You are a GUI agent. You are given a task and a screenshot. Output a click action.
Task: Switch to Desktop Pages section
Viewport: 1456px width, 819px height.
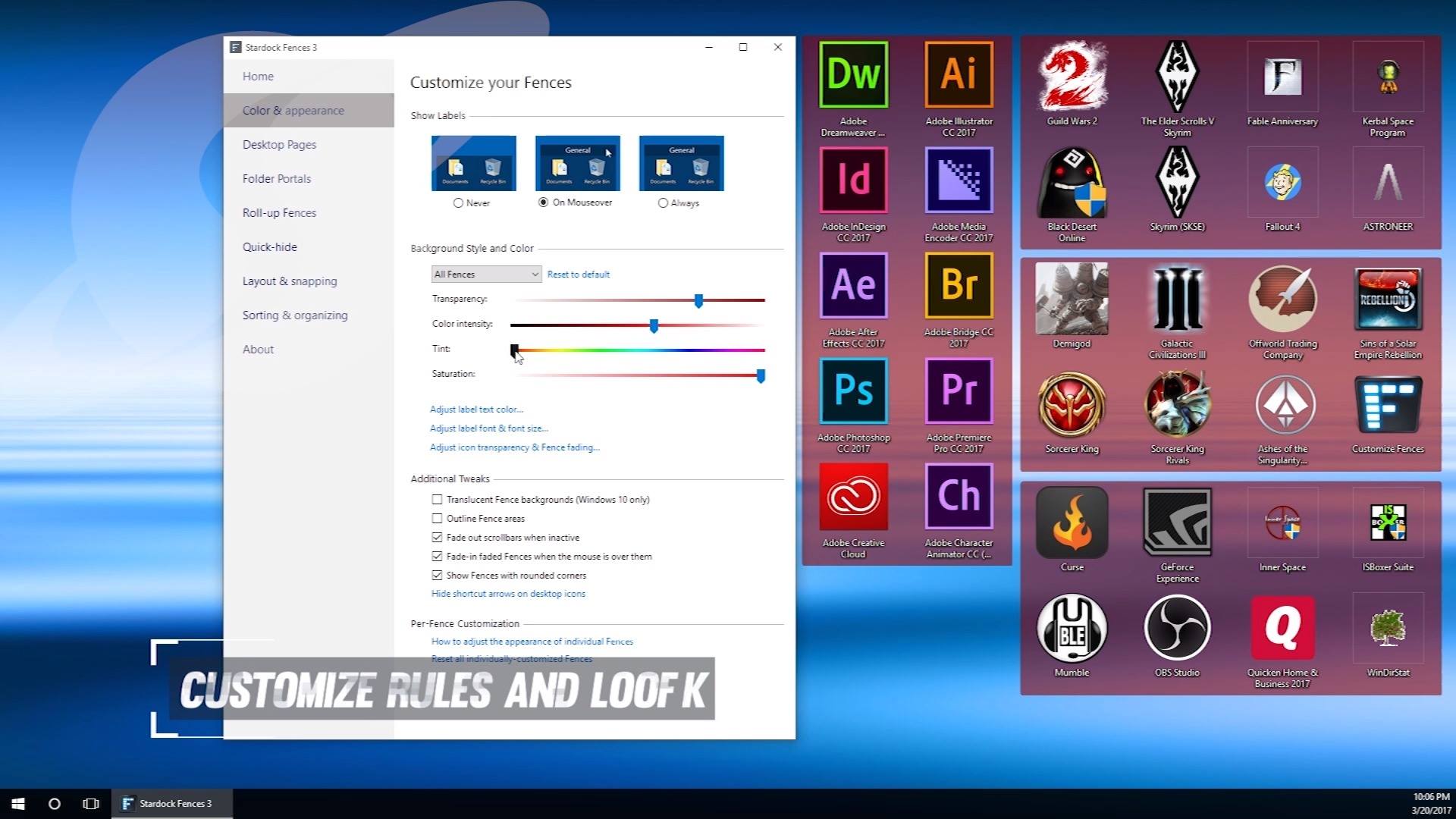coord(309,145)
